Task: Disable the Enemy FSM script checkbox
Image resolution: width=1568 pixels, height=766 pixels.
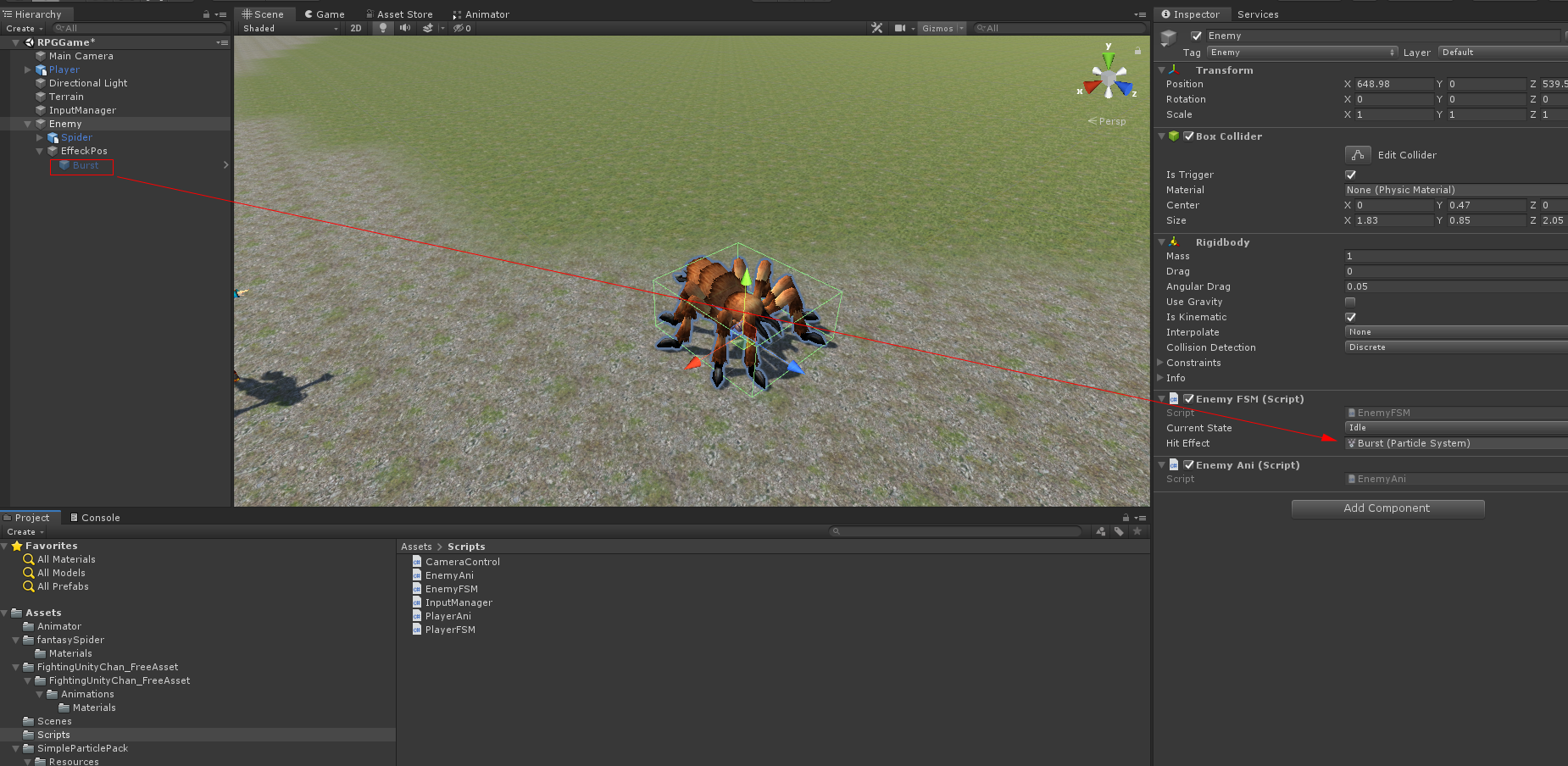Action: 1188,399
